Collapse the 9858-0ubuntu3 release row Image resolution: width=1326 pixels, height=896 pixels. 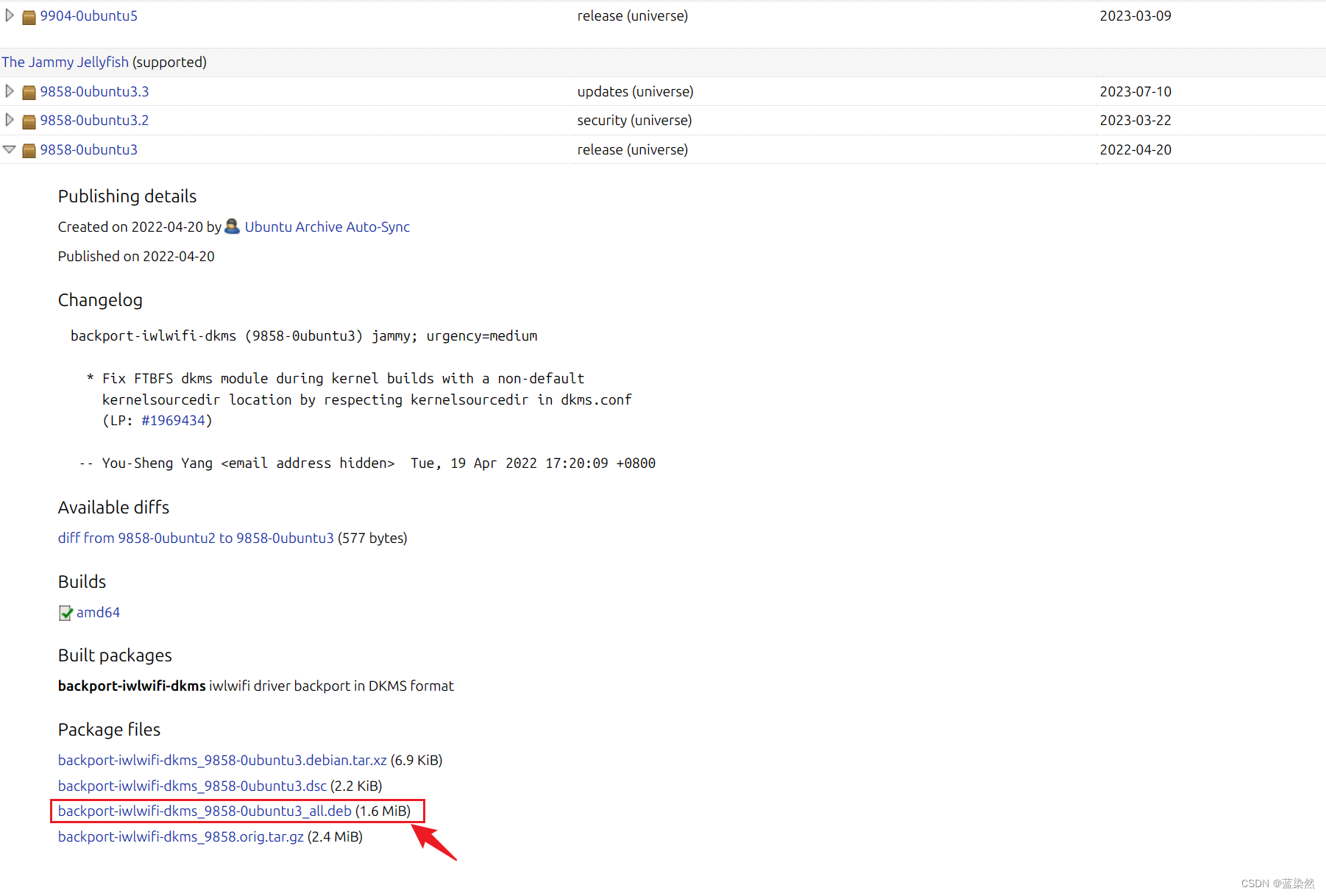pyautogui.click(x=10, y=149)
